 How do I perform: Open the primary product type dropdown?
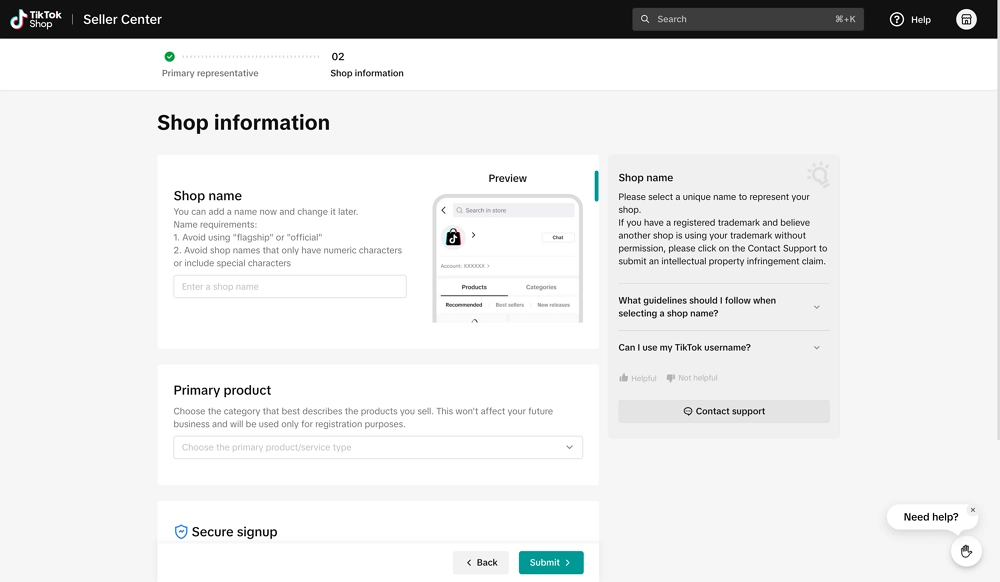[378, 447]
